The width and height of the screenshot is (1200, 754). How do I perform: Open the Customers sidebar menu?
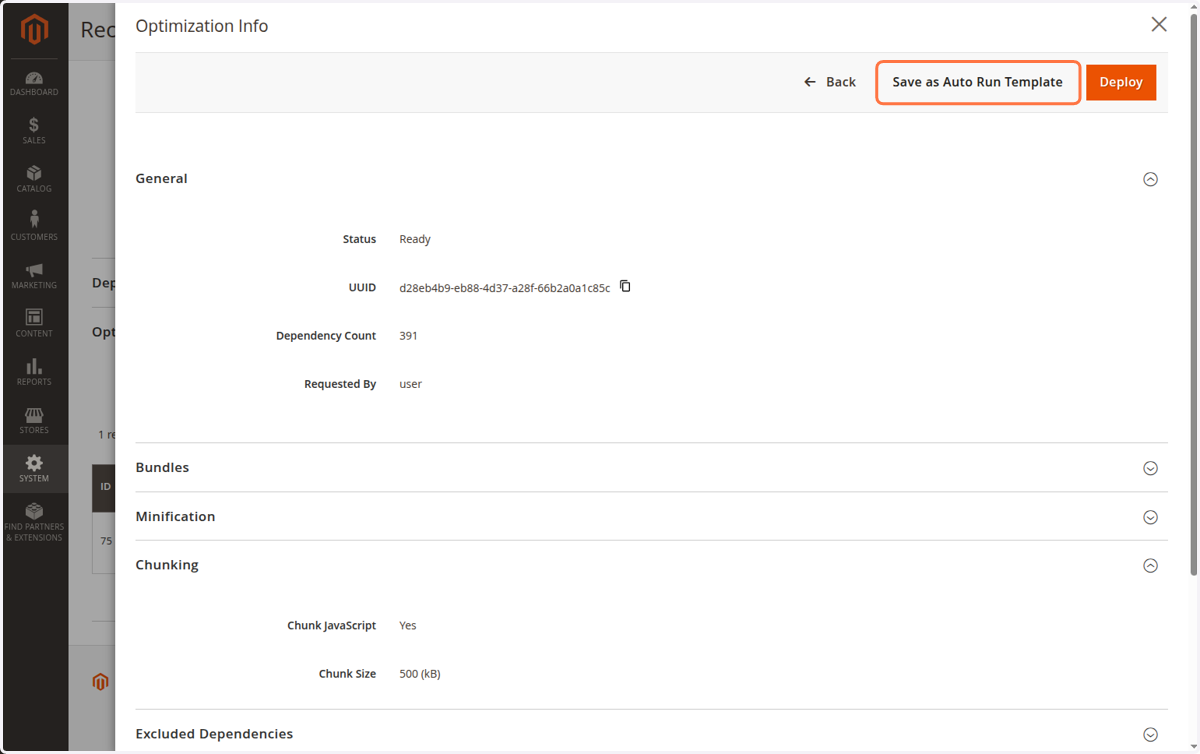pos(34,227)
